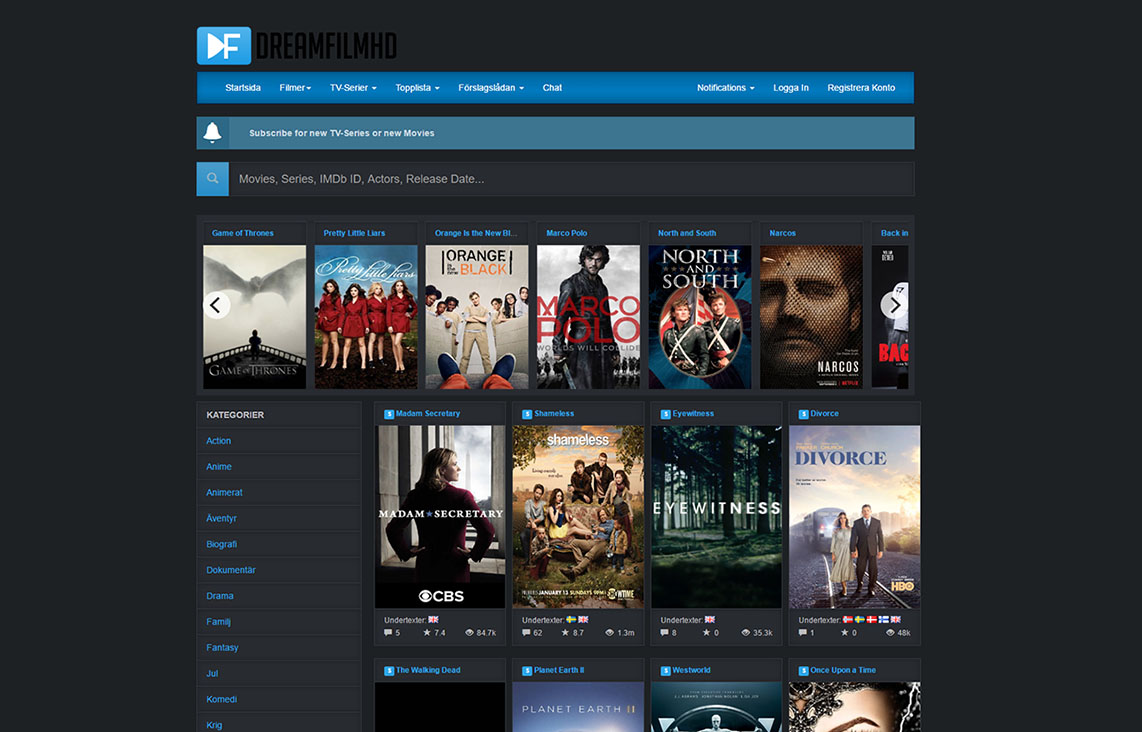Click the UK flag subtitle on Madam Secretary
The width and height of the screenshot is (1142, 732).
click(x=433, y=620)
